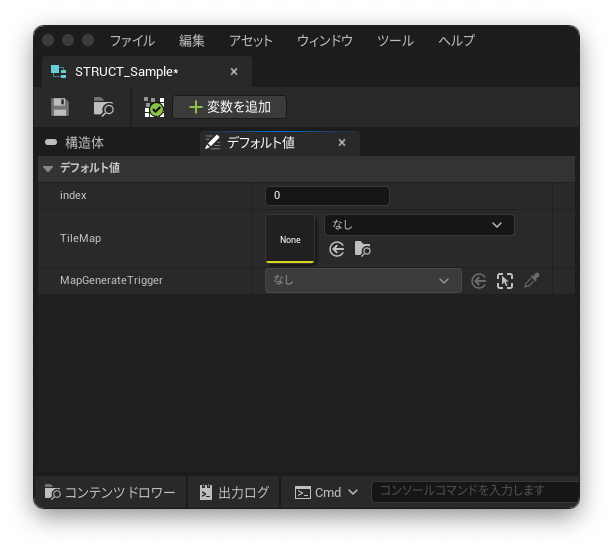Open the ウィンドウ menu
613x550 pixels.
(325, 41)
